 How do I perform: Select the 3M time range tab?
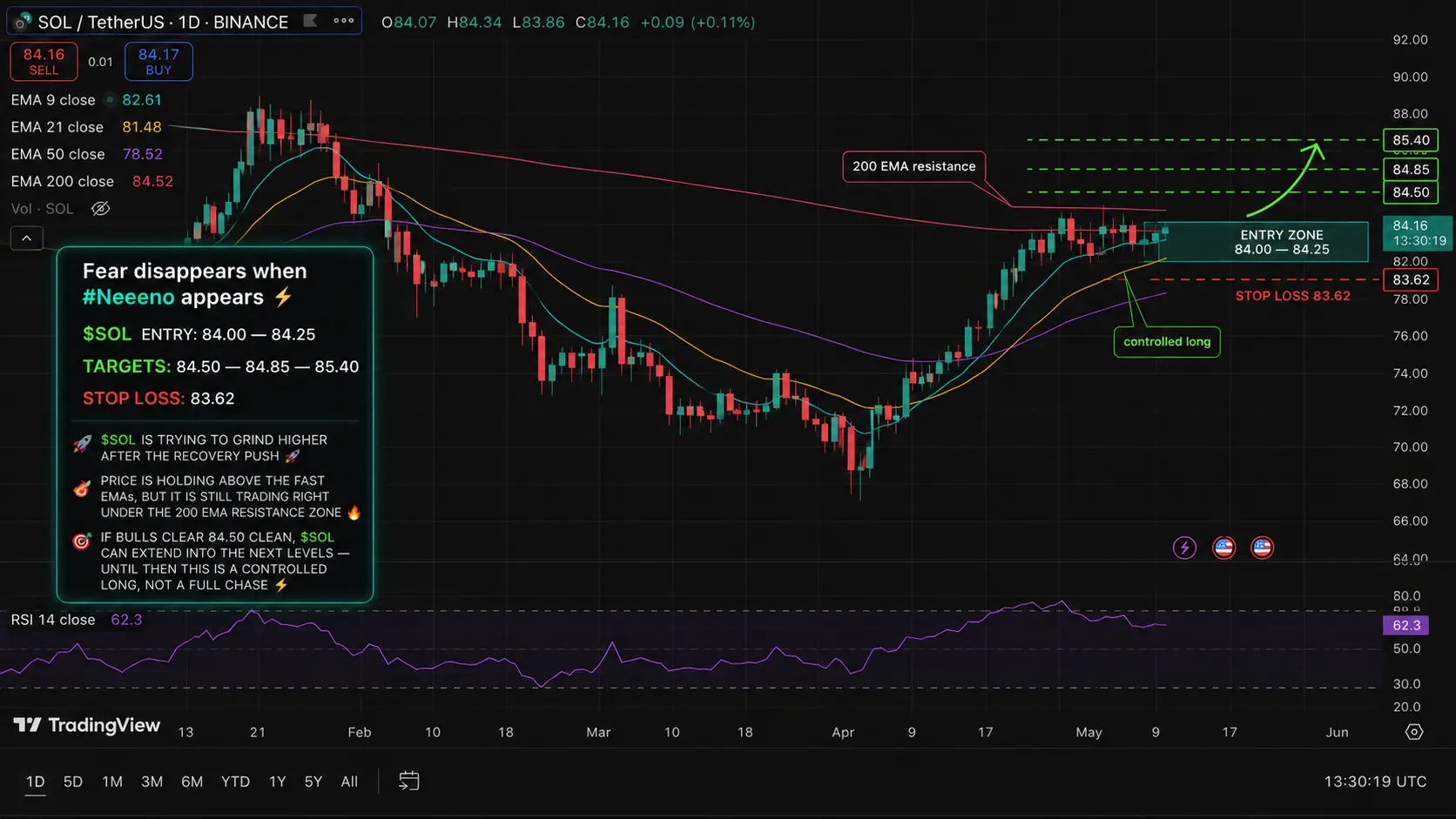[x=152, y=782]
